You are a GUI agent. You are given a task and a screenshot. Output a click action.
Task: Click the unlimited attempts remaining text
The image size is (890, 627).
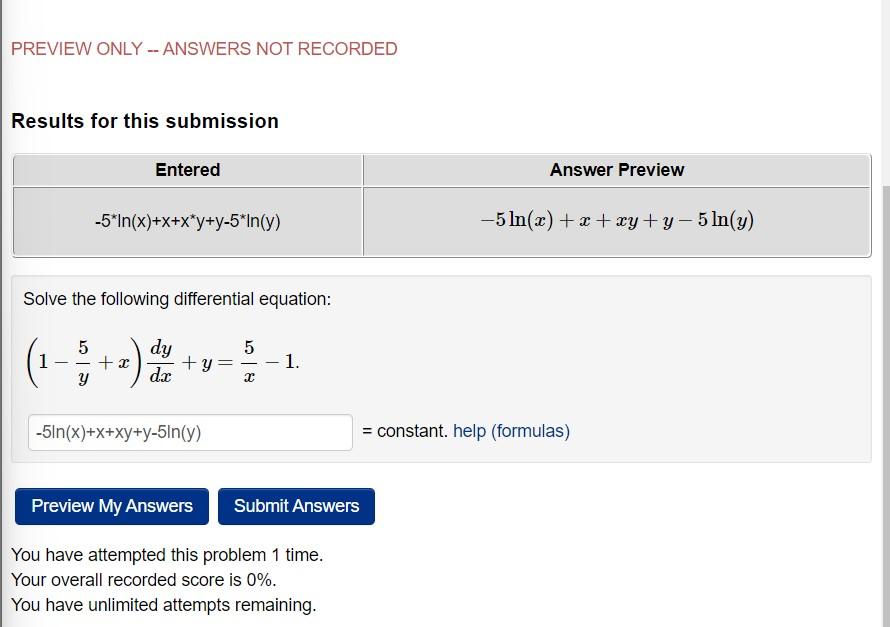click(163, 605)
